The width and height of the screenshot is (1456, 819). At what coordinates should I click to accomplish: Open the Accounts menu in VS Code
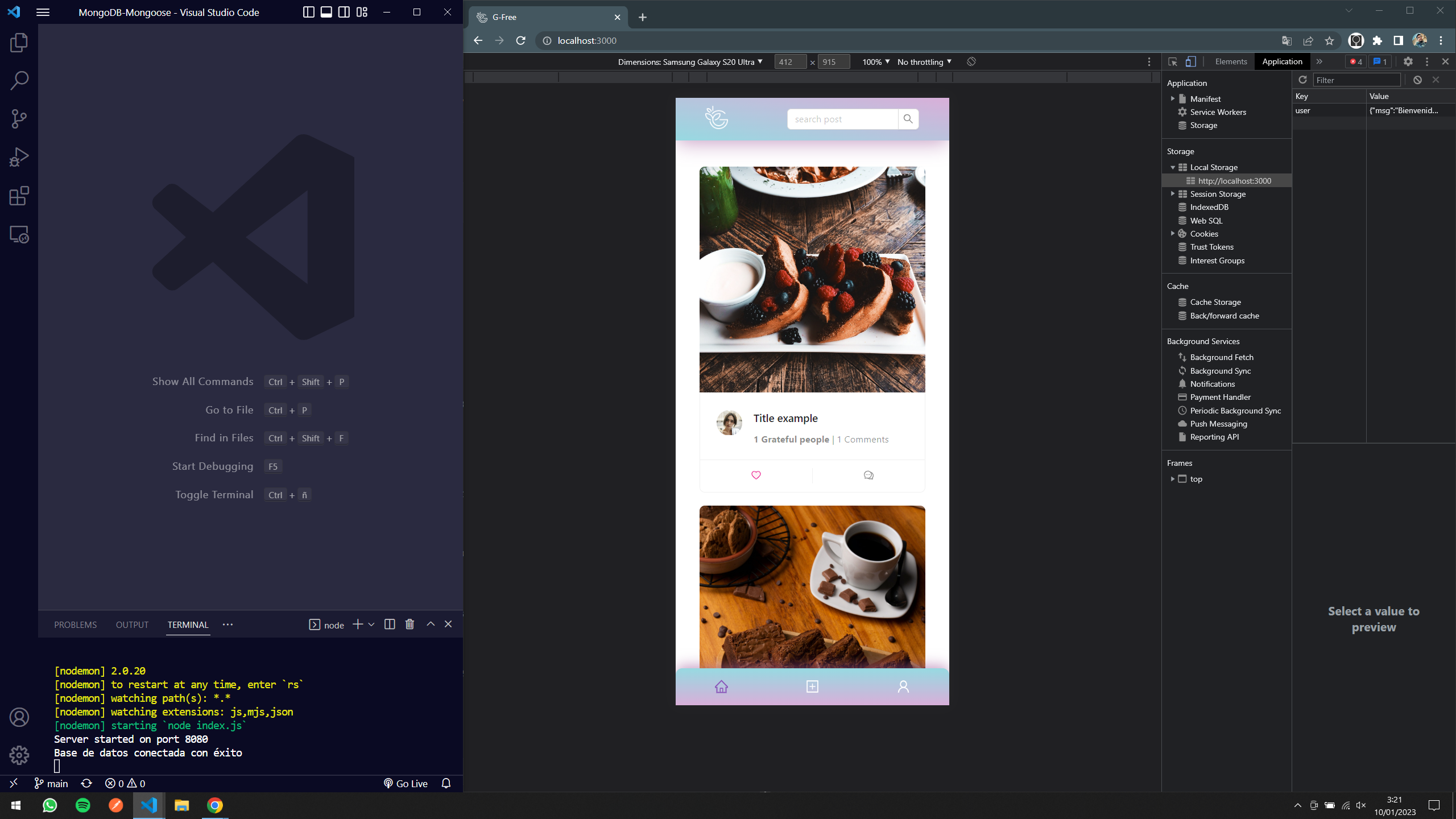19,717
